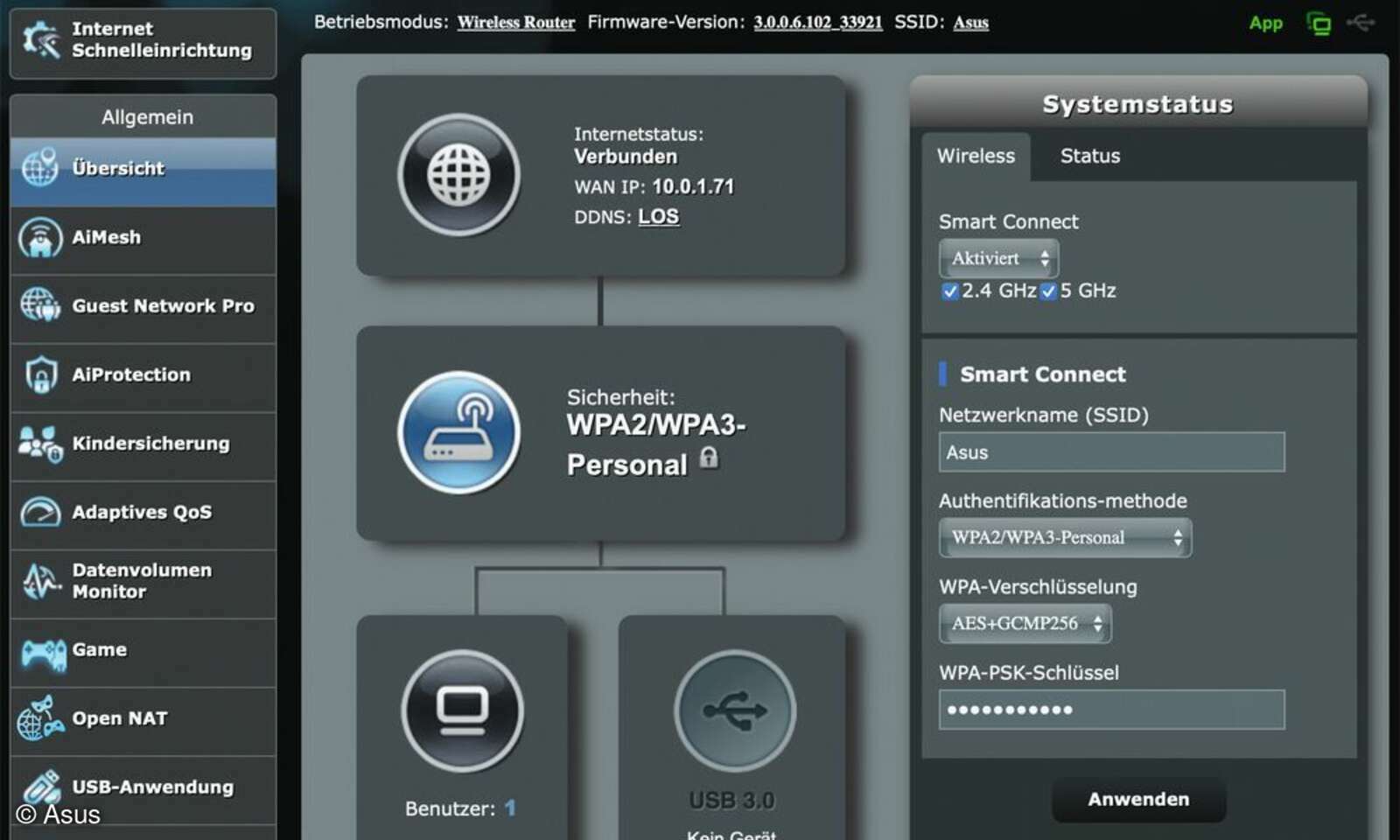Click the Netzwerkname SSID input field
This screenshot has height=840, width=1400.
(x=1111, y=452)
